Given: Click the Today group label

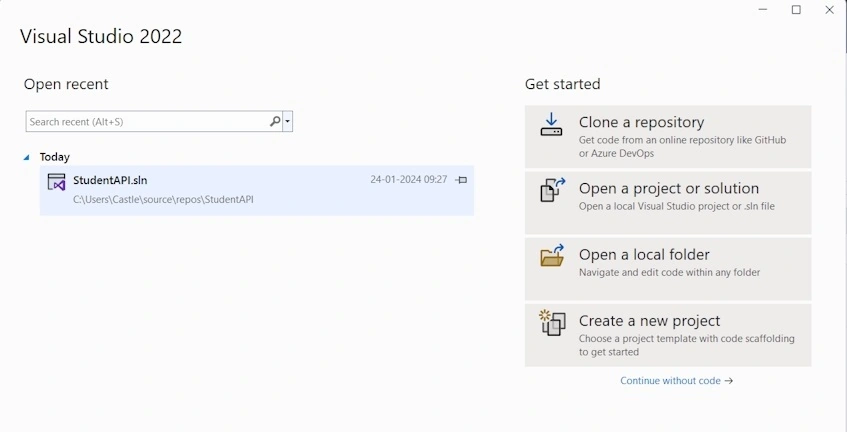Looking at the screenshot, I should click(x=55, y=157).
